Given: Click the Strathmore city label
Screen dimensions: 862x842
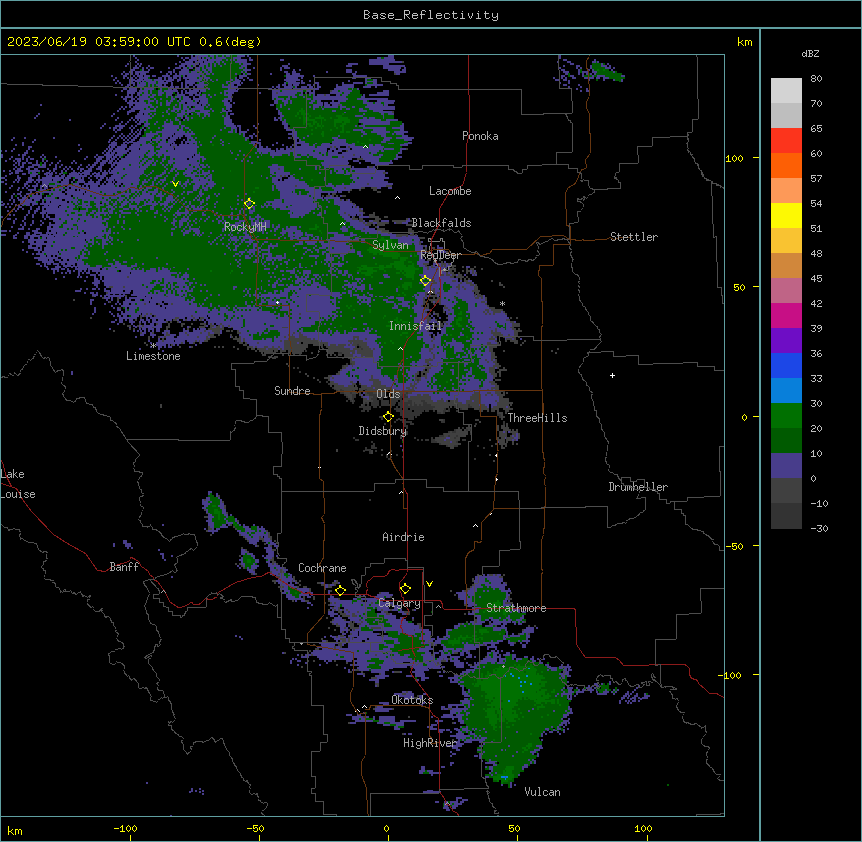Looking at the screenshot, I should click(516, 608).
